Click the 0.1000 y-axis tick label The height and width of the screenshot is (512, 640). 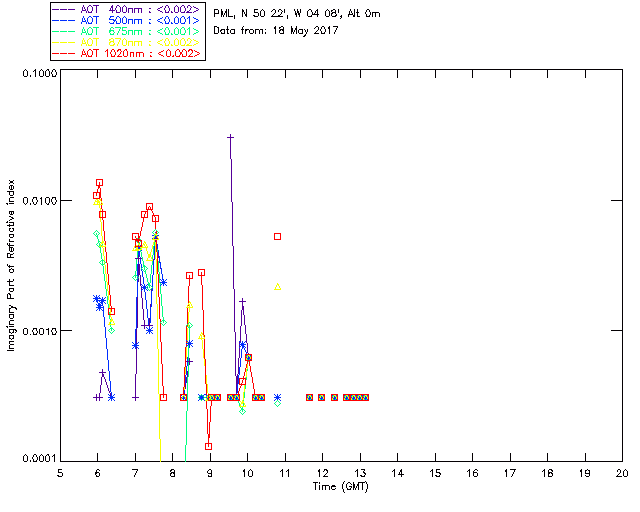coord(37,75)
